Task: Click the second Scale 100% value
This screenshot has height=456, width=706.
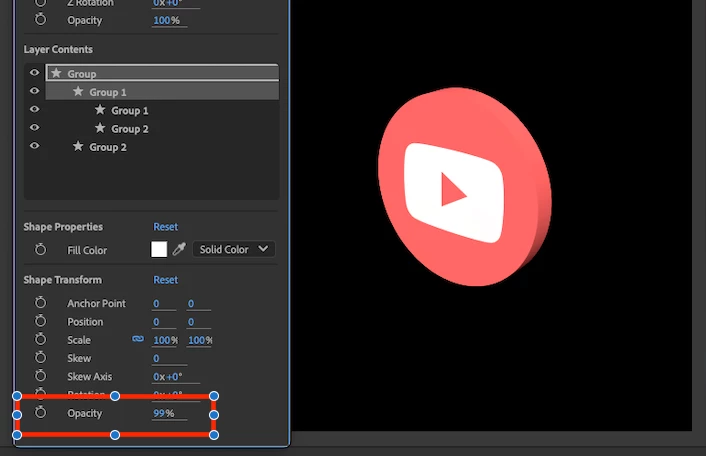Action: coord(200,340)
